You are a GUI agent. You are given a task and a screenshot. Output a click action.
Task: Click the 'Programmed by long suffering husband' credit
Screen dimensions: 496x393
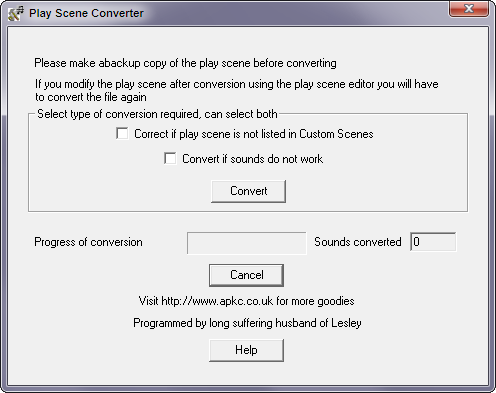pyautogui.click(x=247, y=323)
